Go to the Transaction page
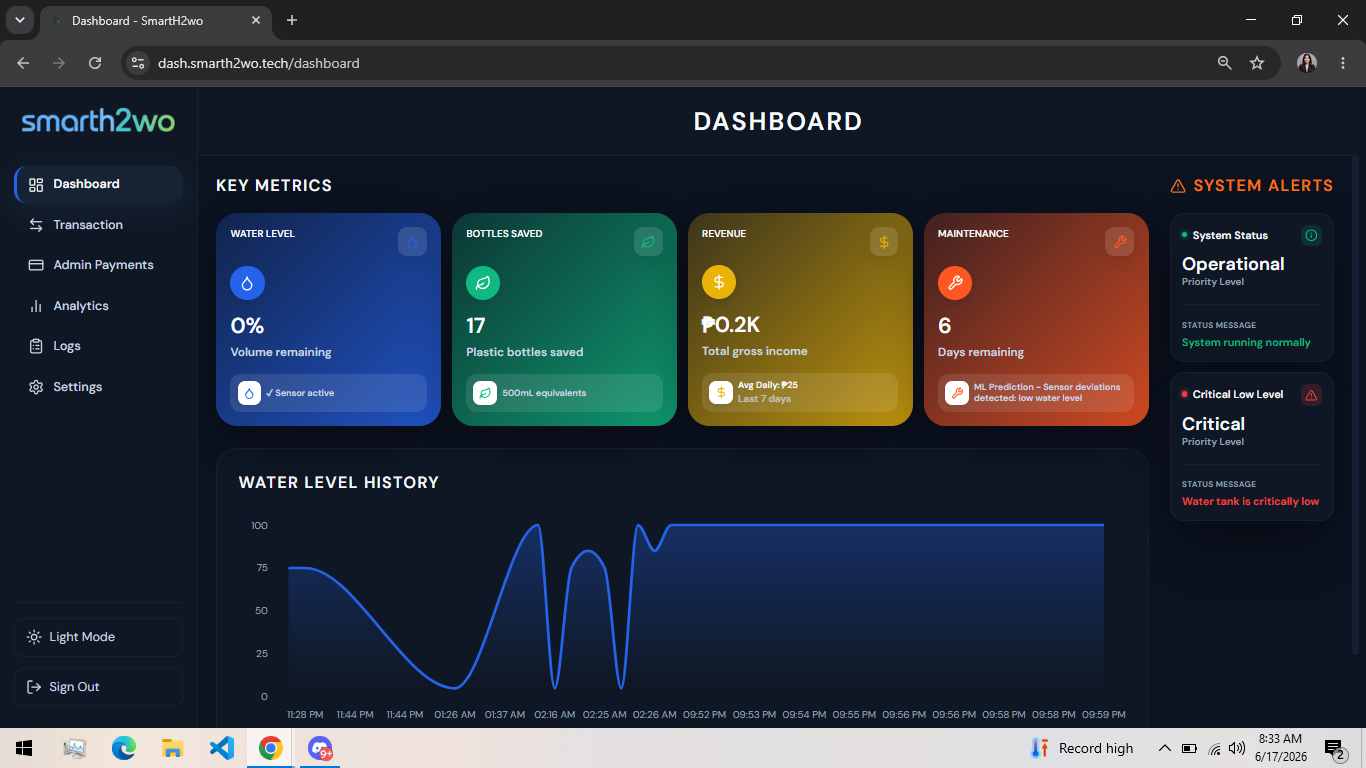The image size is (1366, 768). tap(99, 225)
